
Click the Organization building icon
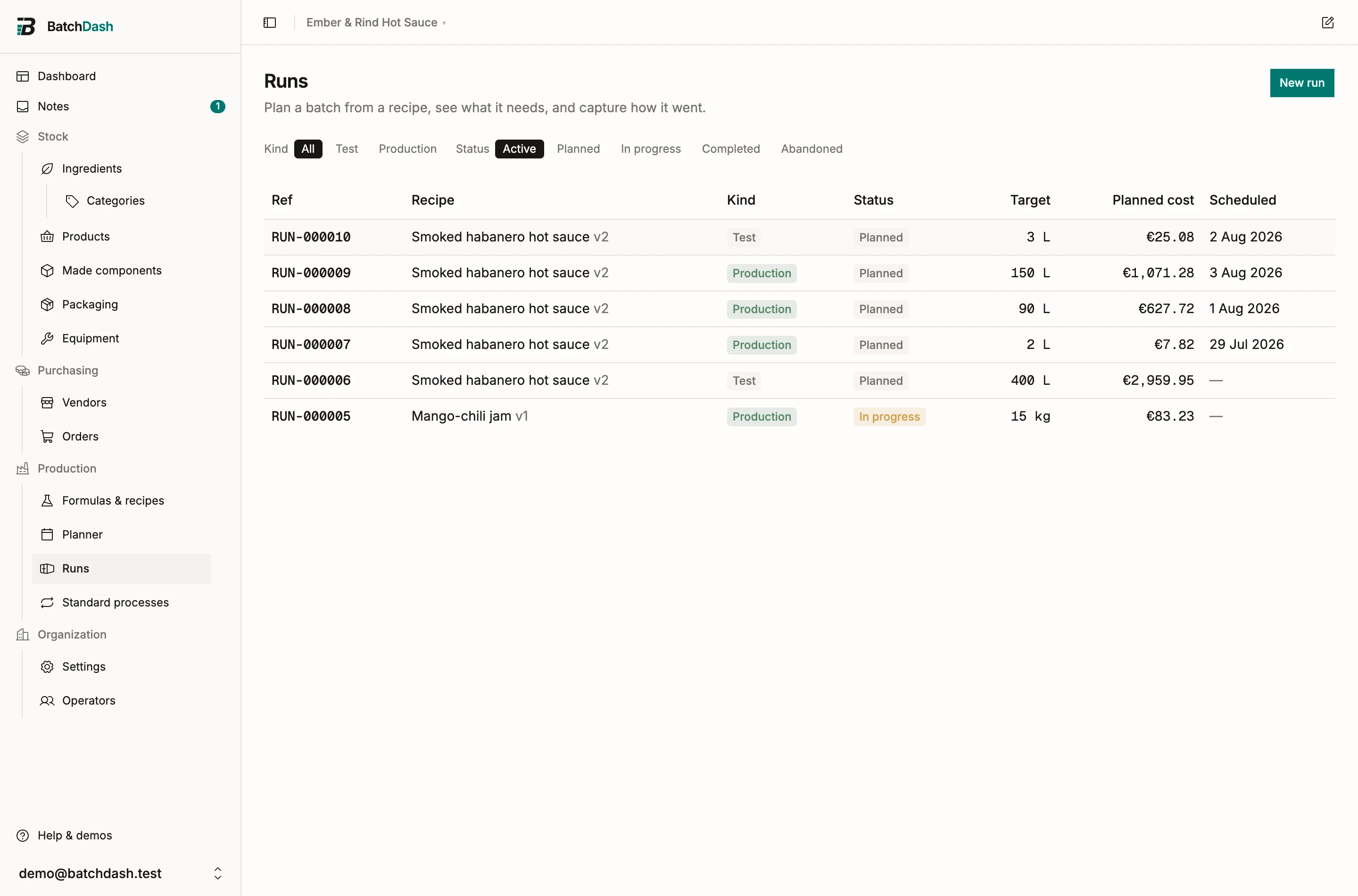click(23, 634)
